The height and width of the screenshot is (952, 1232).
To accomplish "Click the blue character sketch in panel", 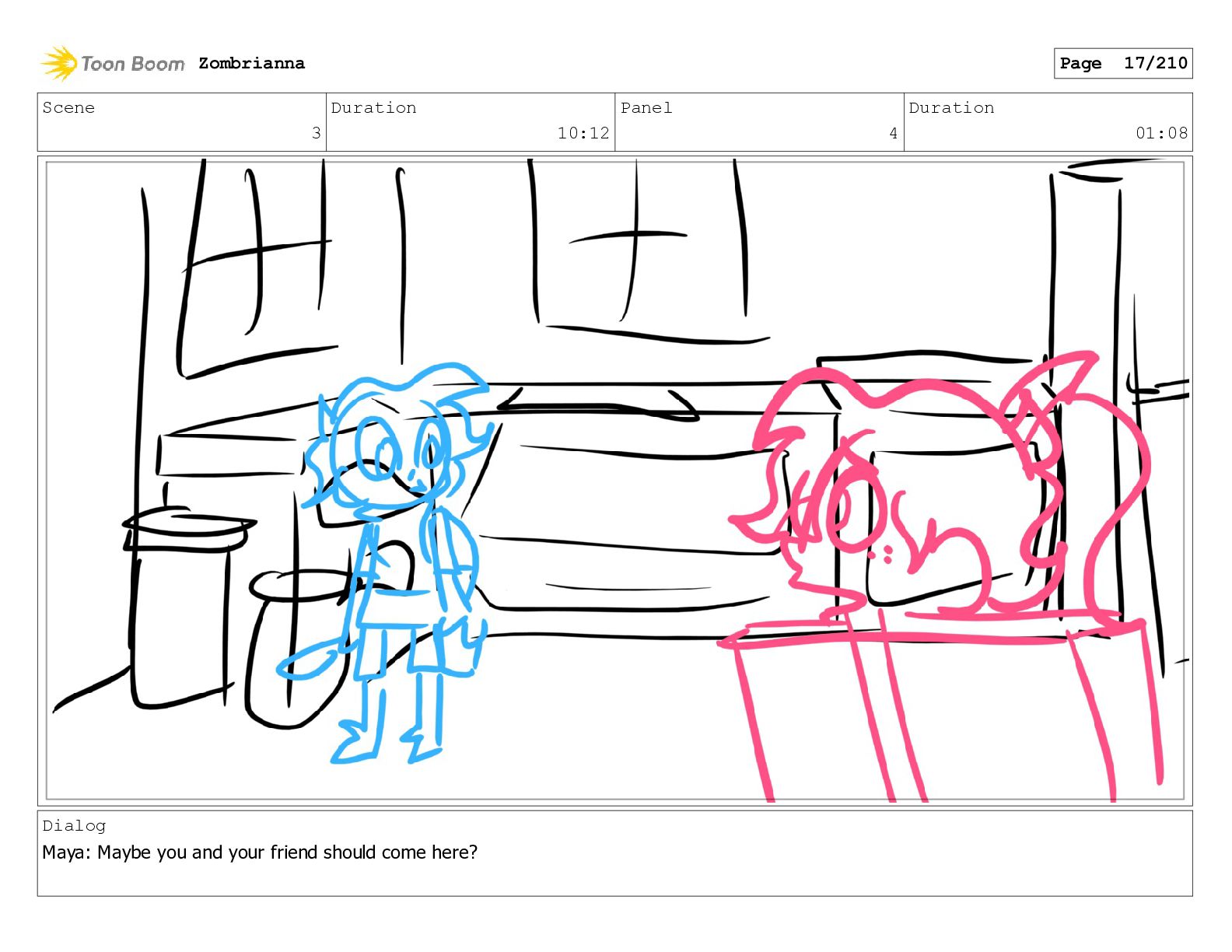I will coord(387,563).
